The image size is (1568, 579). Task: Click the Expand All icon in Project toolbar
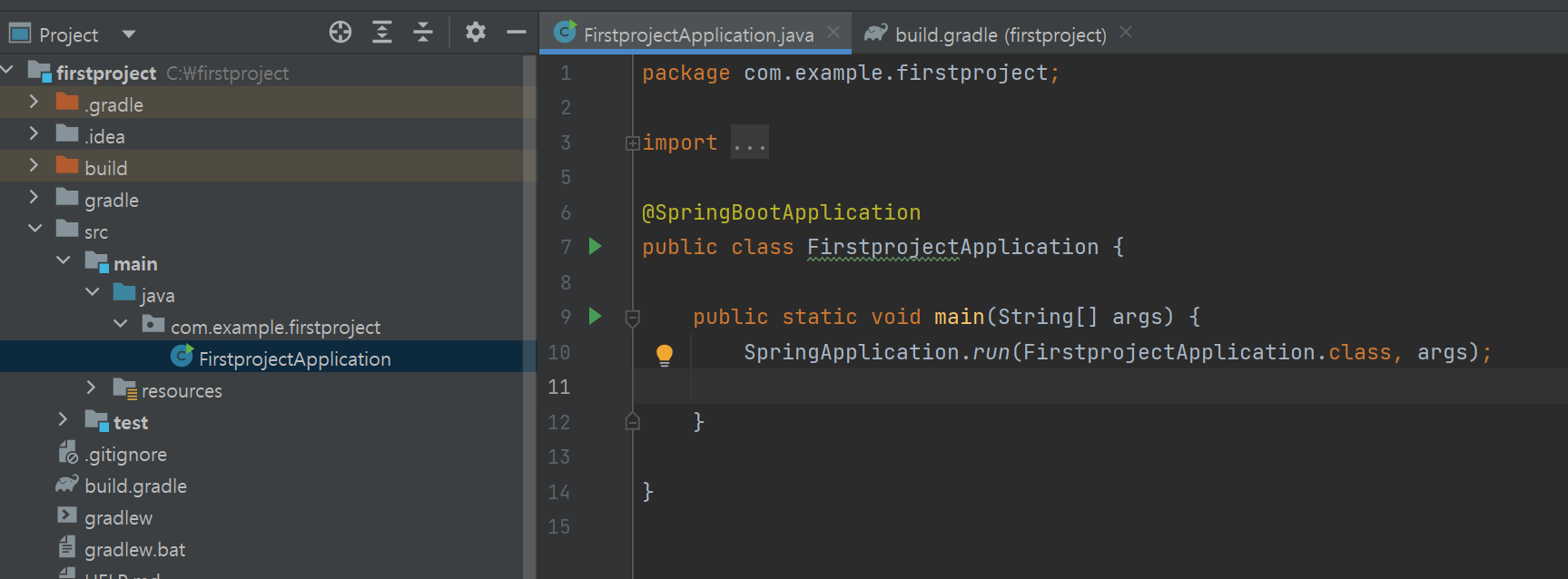[382, 33]
